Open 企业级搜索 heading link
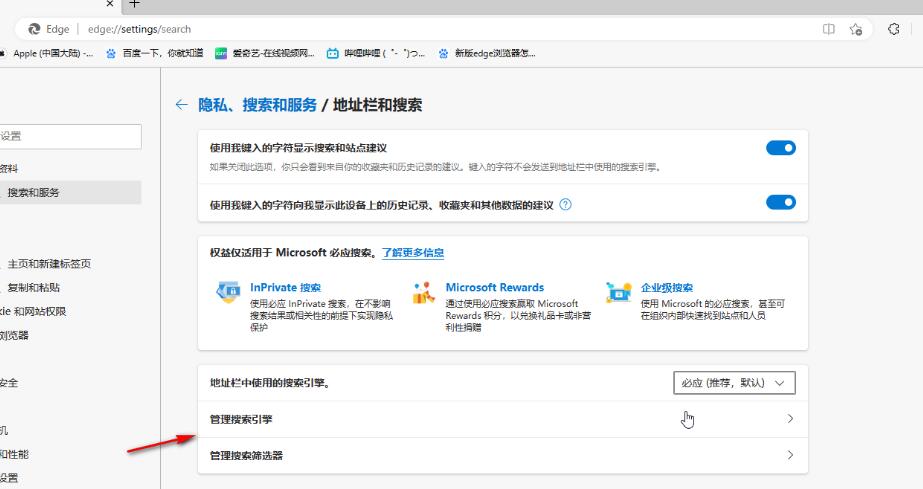The width and height of the screenshot is (923, 489). [x=667, y=287]
